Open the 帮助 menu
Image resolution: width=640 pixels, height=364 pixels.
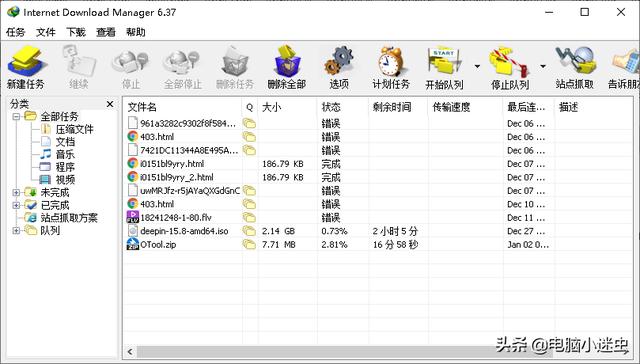136,32
